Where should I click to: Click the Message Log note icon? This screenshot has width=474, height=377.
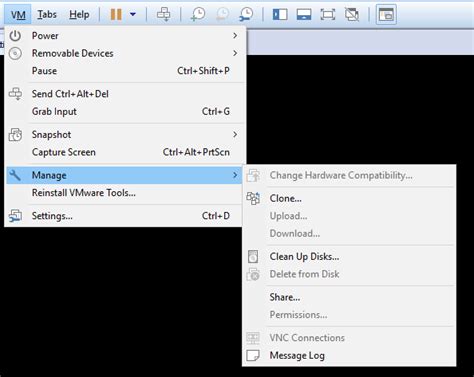tap(253, 355)
